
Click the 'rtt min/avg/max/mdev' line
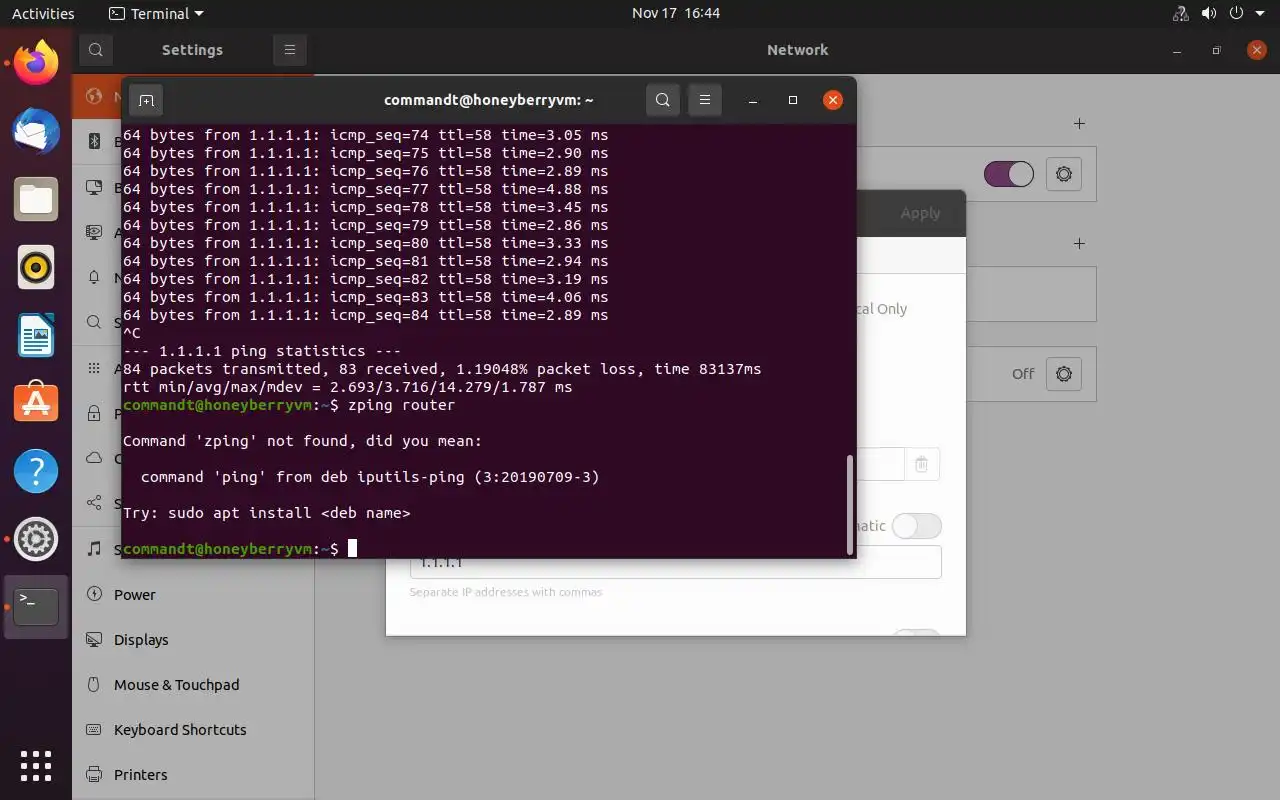tap(348, 387)
